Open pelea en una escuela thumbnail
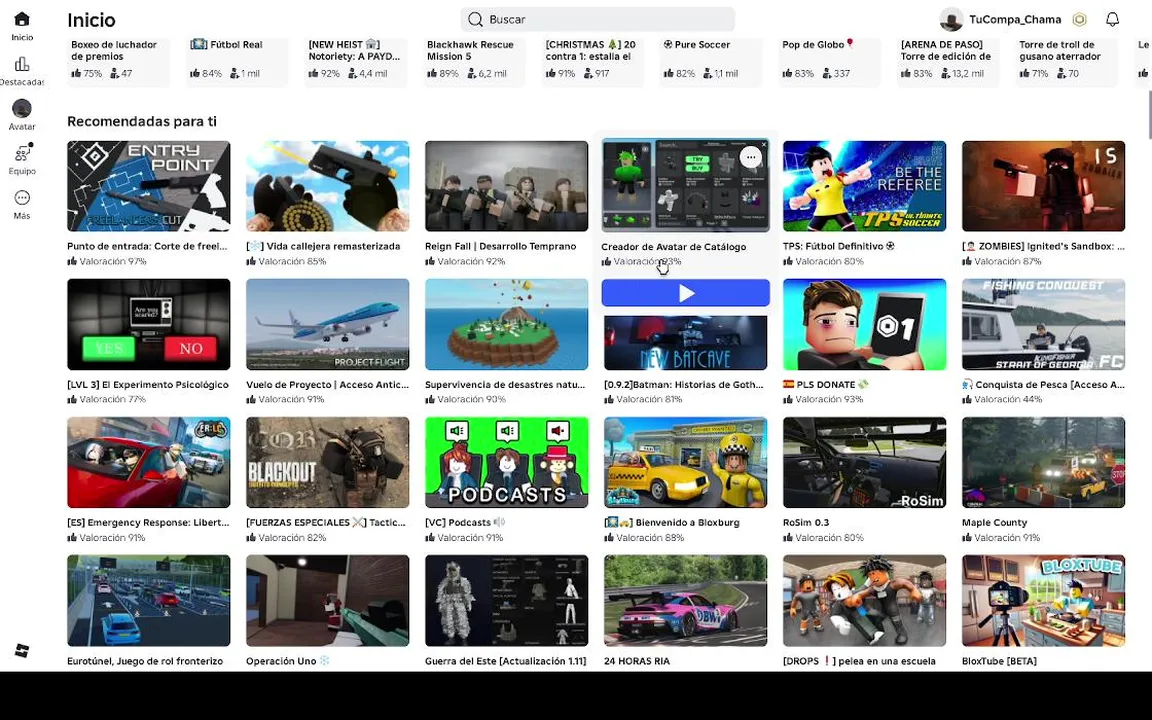 click(x=864, y=600)
